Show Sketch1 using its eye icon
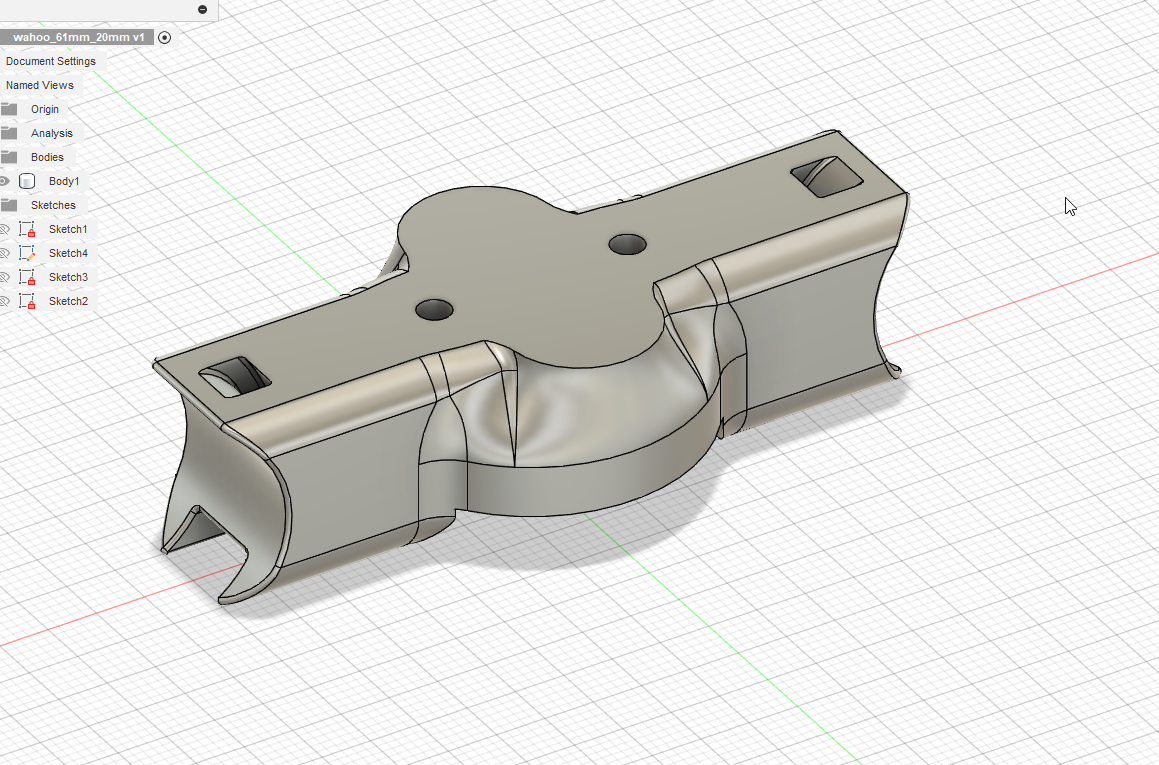This screenshot has height=765, width=1159. tap(4, 229)
